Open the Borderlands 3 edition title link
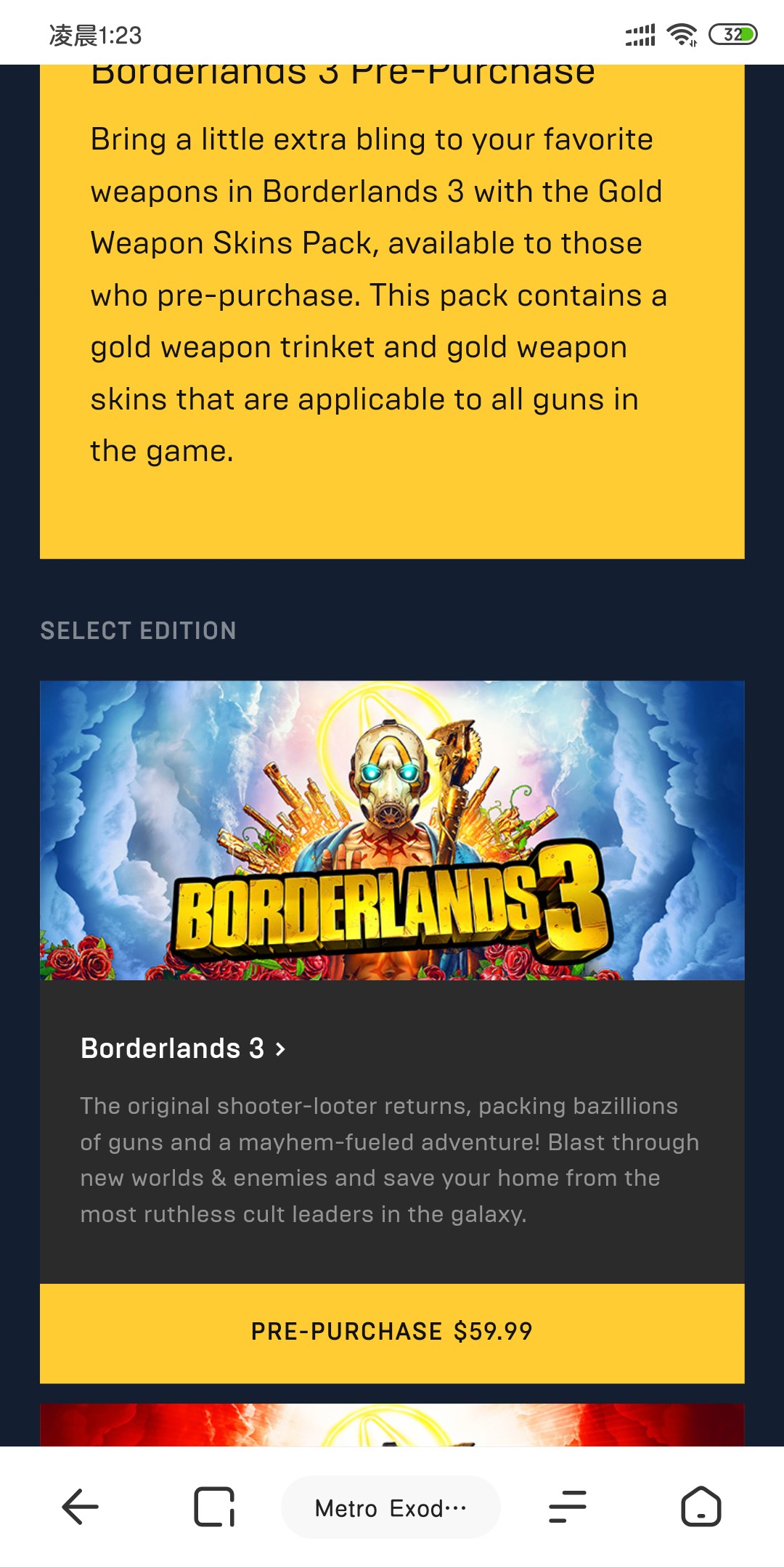784x1567 pixels. (173, 1049)
